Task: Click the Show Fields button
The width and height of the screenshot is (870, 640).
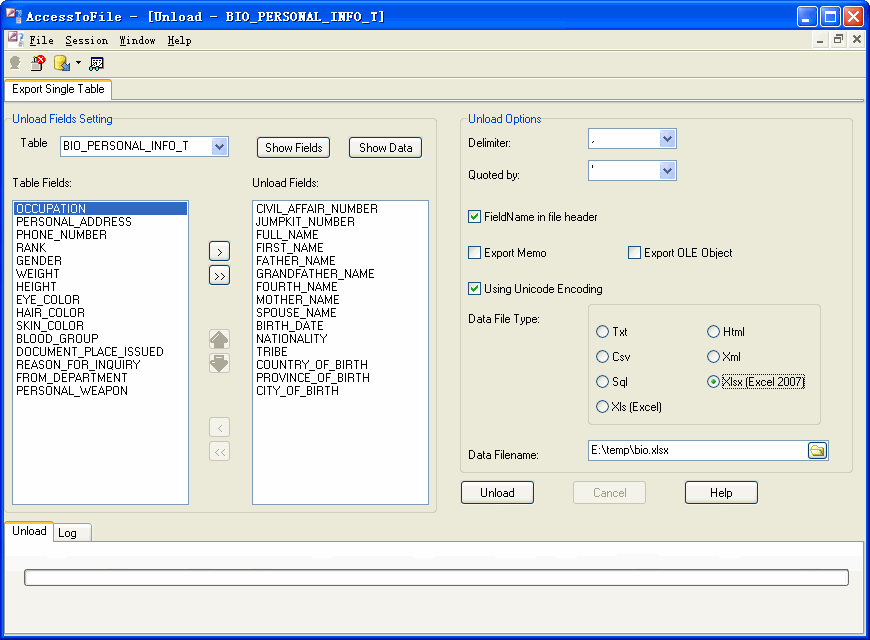Action: point(294,148)
